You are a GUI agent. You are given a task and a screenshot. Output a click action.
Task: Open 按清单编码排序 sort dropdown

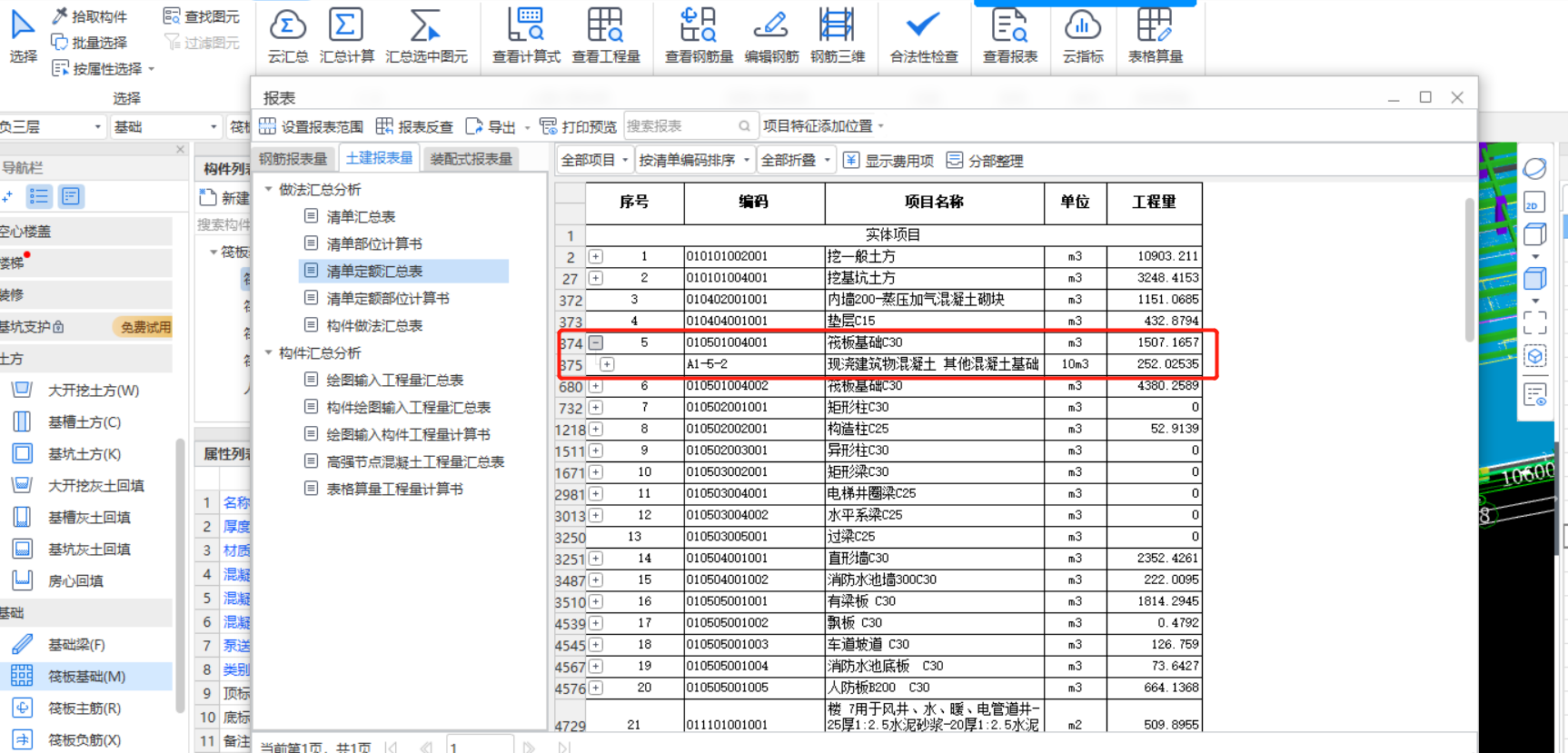pyautogui.click(x=695, y=160)
